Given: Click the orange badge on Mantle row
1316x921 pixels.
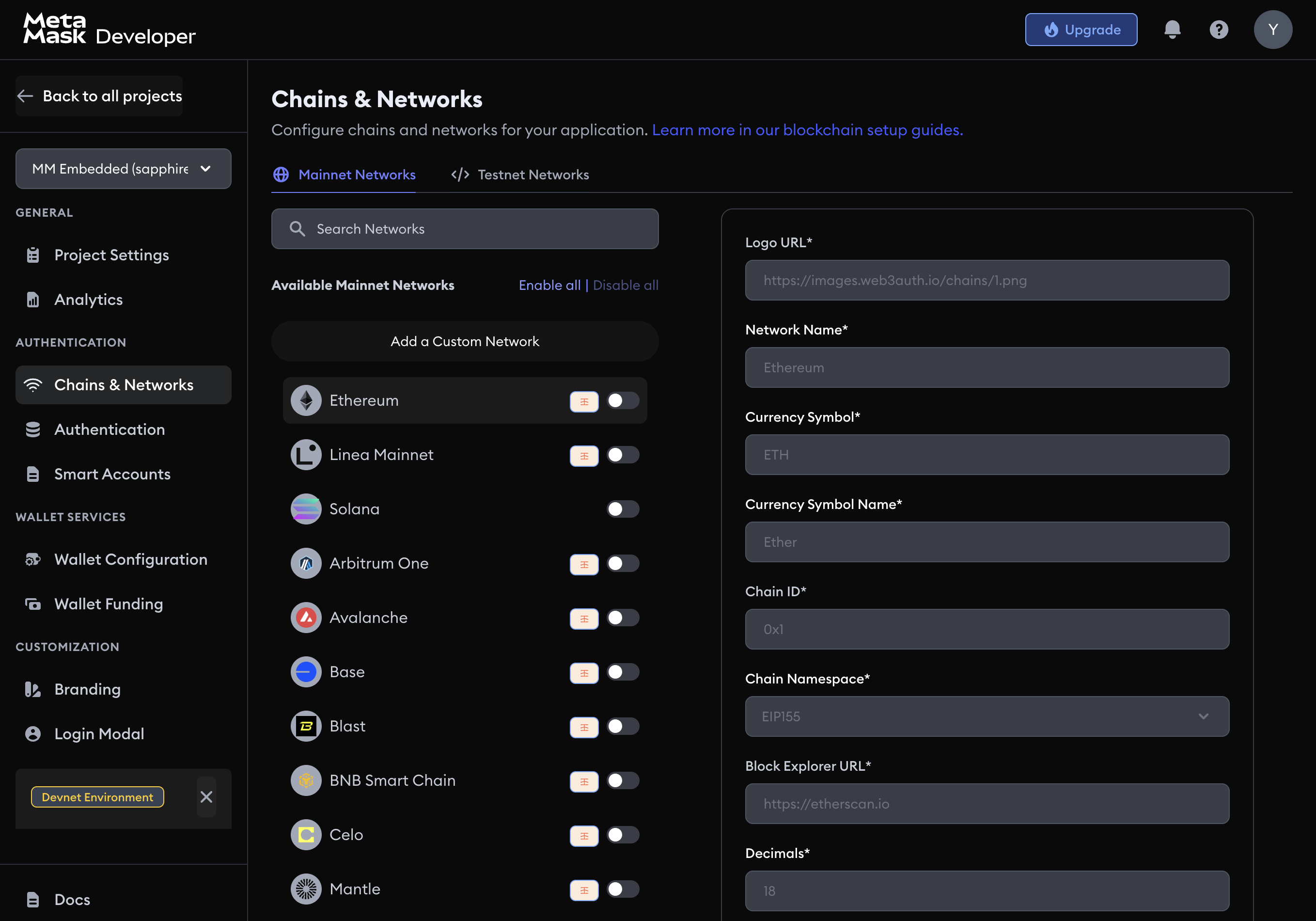Looking at the screenshot, I should click(584, 890).
